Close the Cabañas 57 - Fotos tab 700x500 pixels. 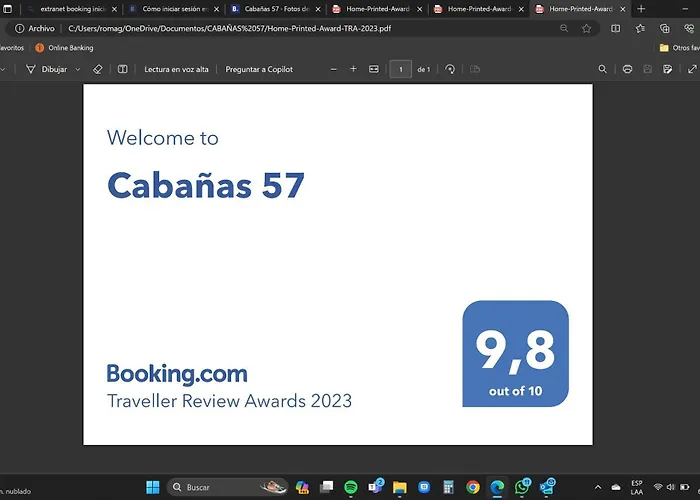tap(318, 9)
